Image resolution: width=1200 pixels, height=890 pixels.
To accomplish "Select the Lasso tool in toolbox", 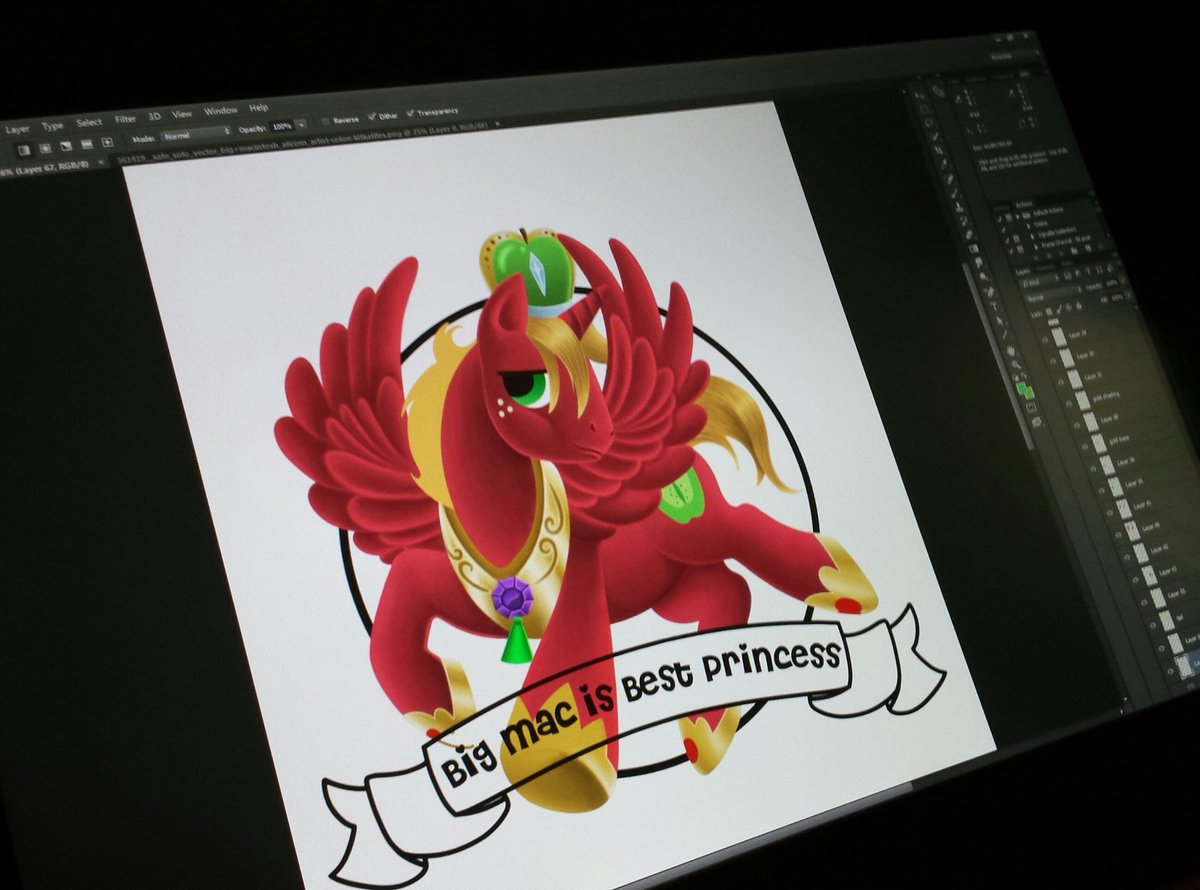I will tap(929, 123).
